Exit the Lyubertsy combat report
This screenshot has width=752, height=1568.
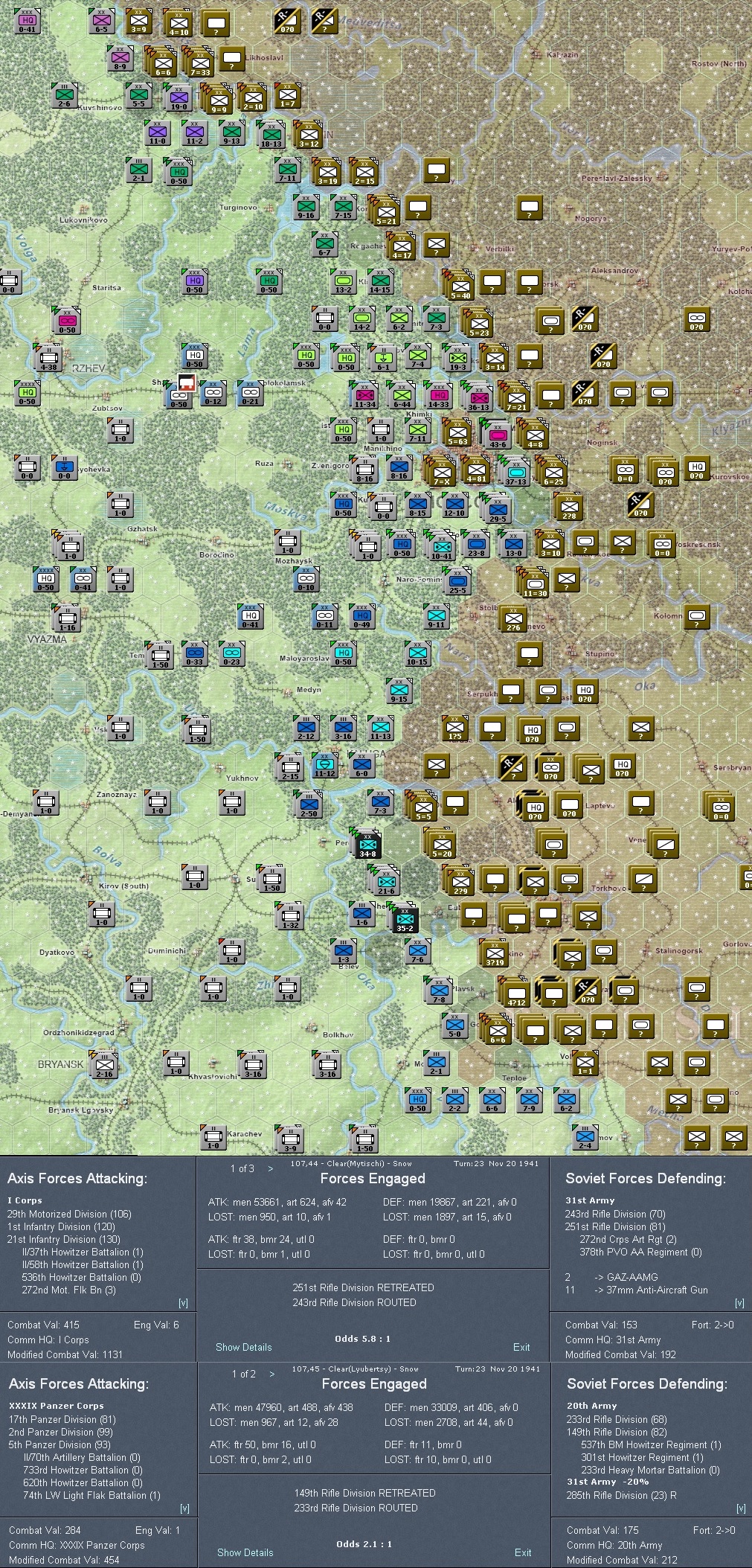click(x=523, y=1552)
